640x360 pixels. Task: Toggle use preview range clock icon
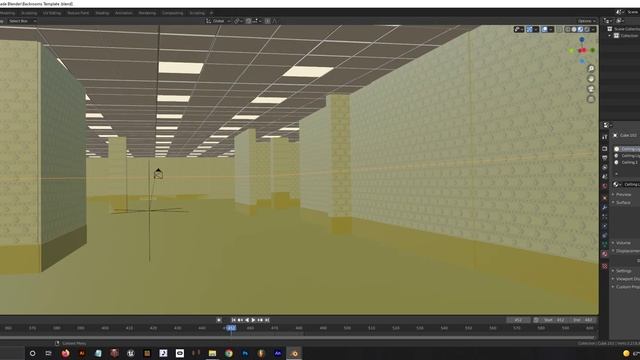click(x=536, y=320)
